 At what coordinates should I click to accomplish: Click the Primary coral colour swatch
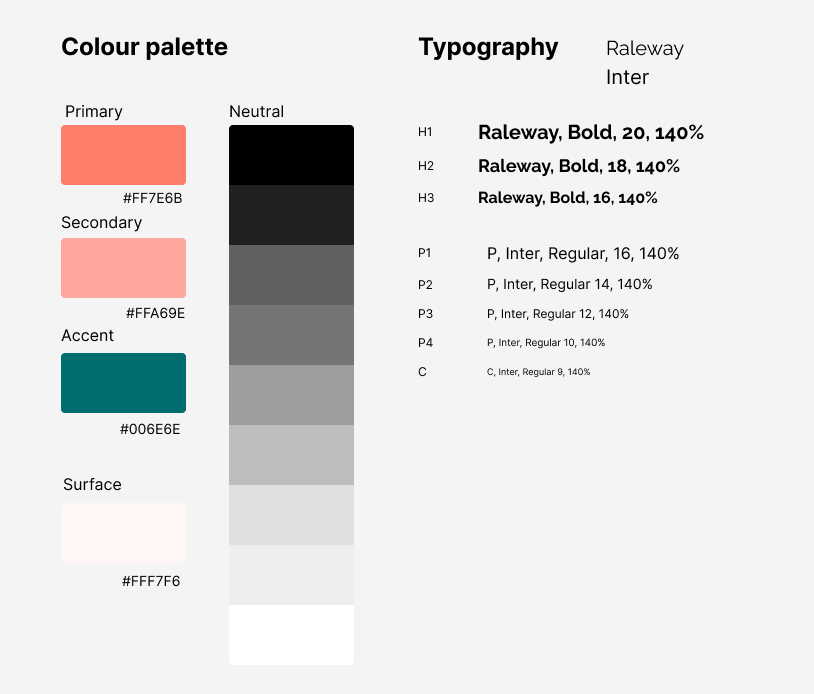(x=123, y=155)
